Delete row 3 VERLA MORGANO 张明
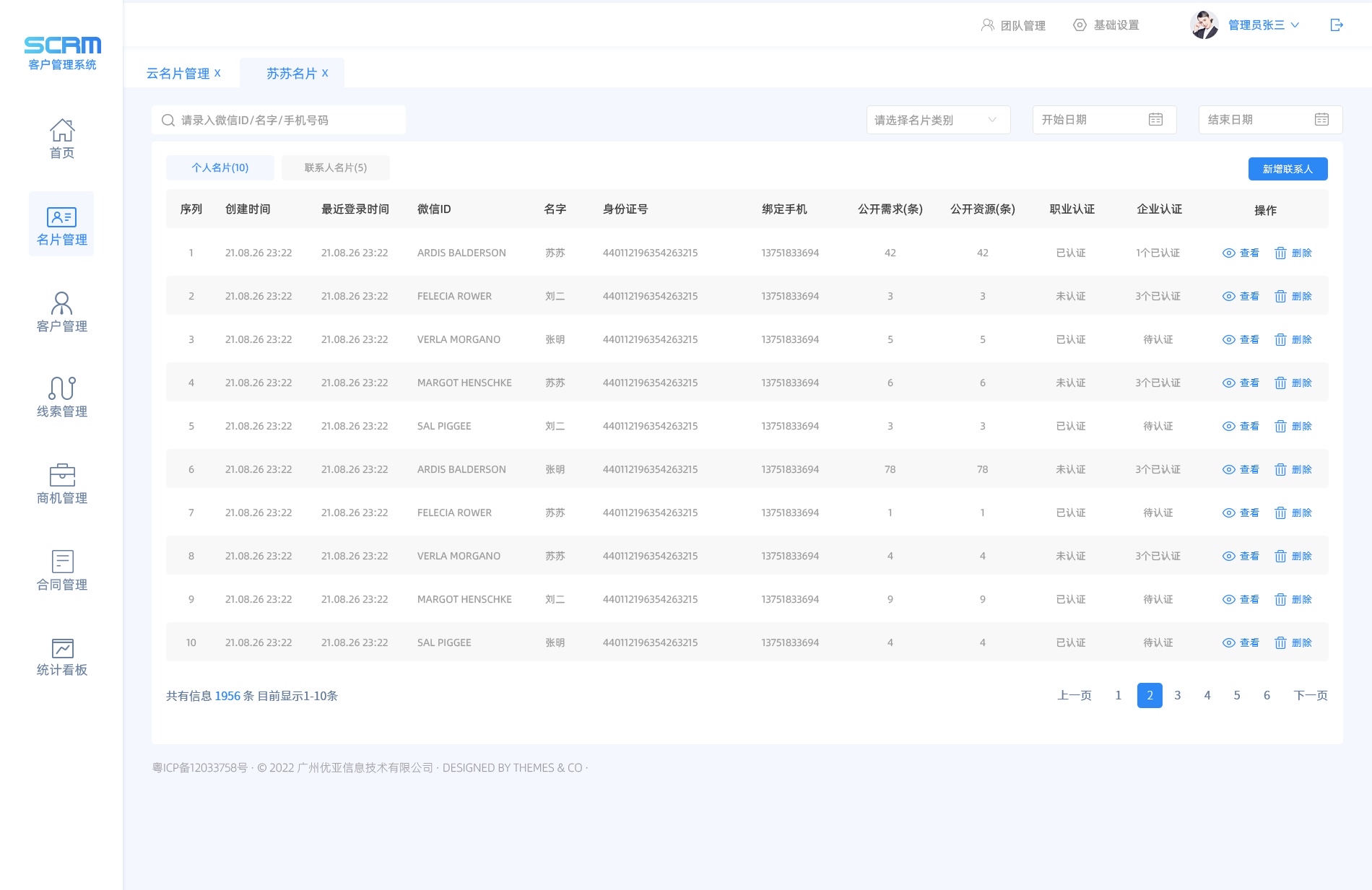The width and height of the screenshot is (1372, 890). coord(1293,339)
